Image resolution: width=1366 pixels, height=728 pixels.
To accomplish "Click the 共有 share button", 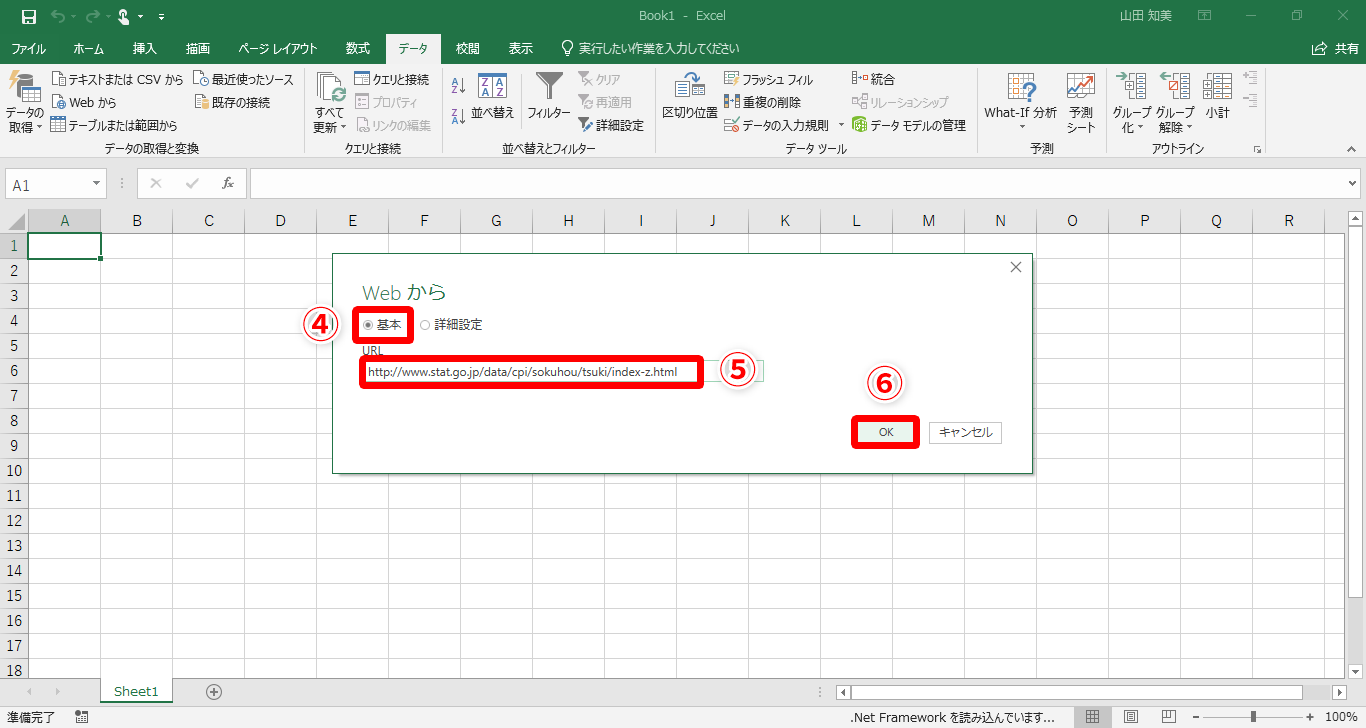I will tap(1335, 49).
